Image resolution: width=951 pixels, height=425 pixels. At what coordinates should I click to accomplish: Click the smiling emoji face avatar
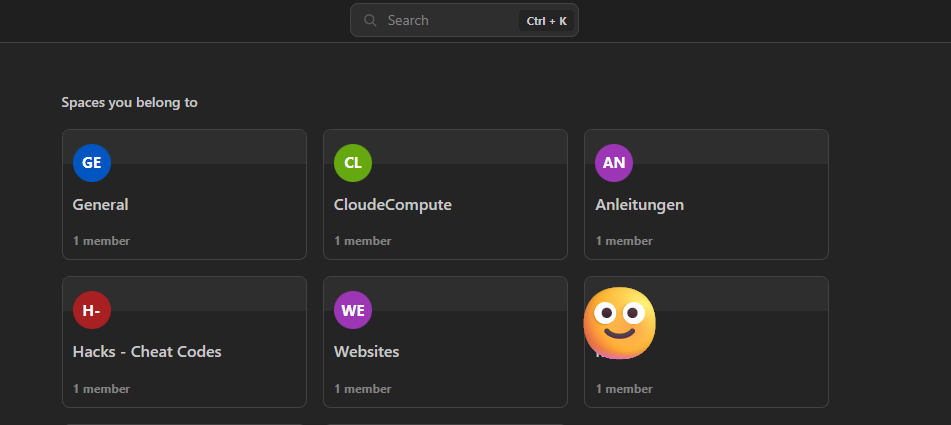tap(620, 322)
